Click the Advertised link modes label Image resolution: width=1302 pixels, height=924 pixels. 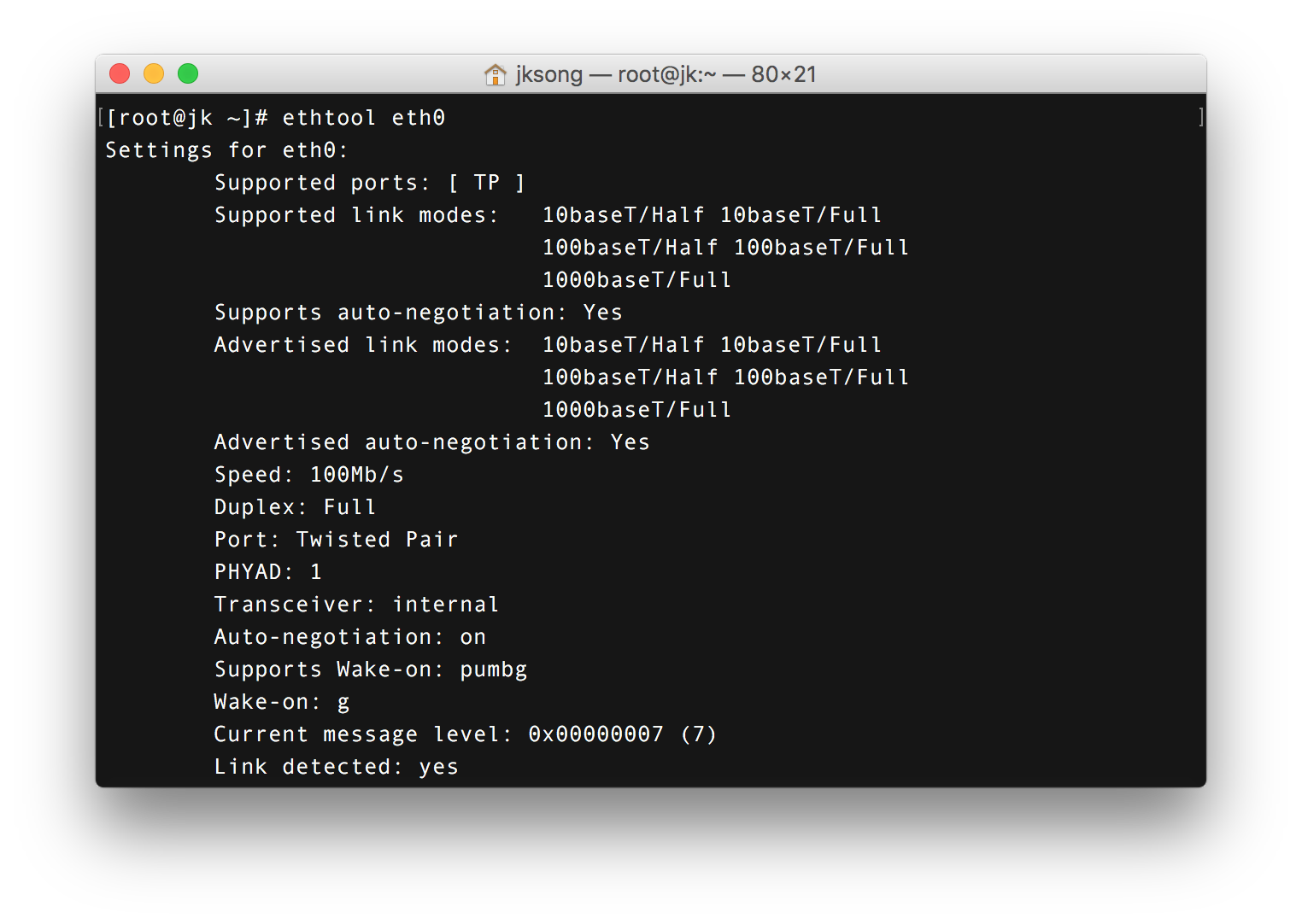pyautogui.click(x=362, y=345)
